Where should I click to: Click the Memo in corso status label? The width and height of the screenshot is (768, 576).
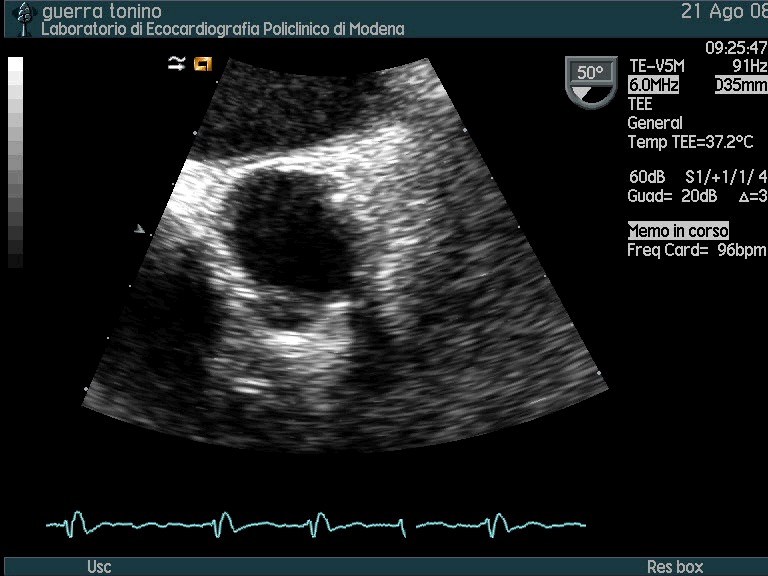pos(678,231)
